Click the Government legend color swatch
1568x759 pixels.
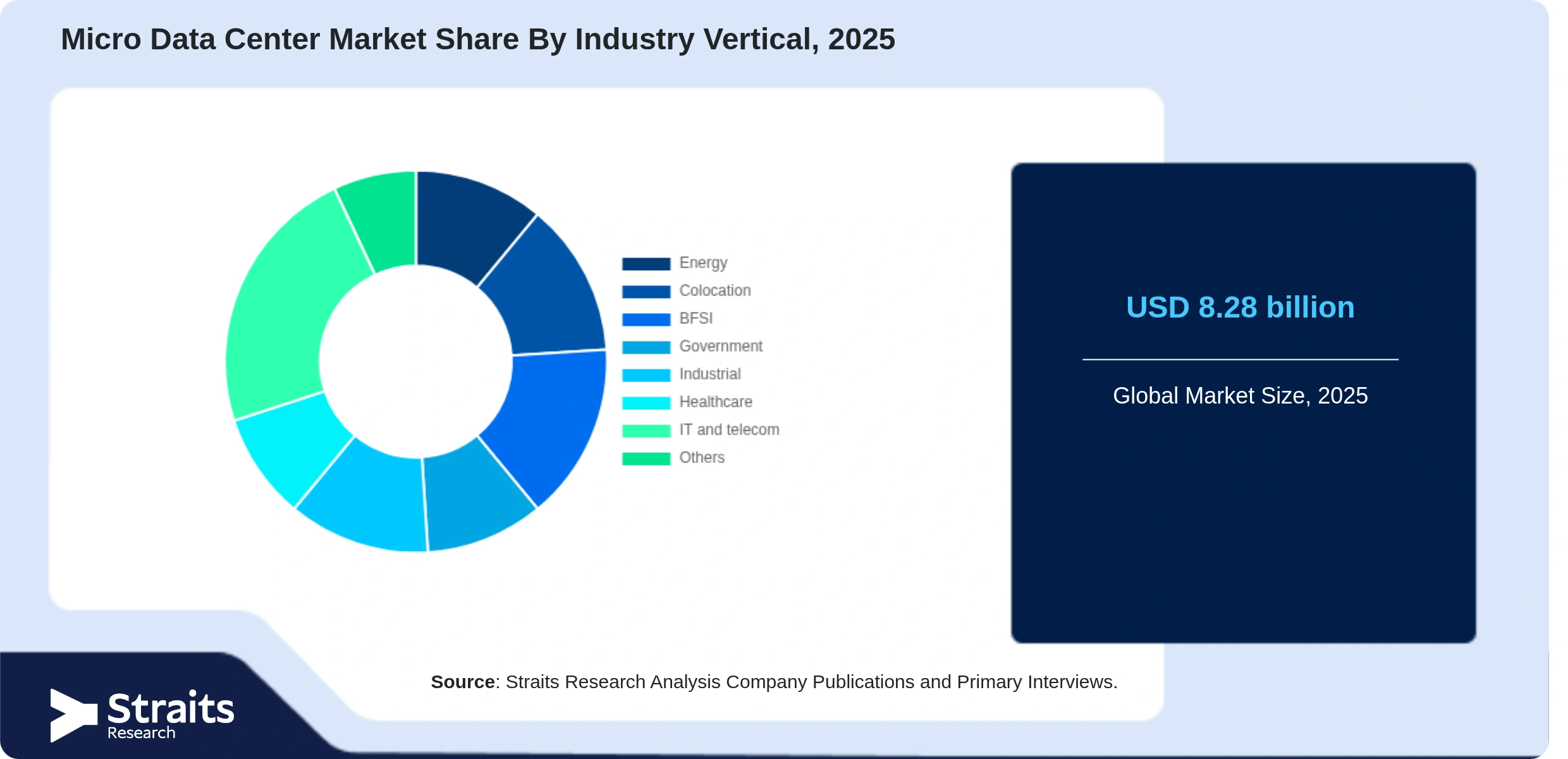[646, 347]
